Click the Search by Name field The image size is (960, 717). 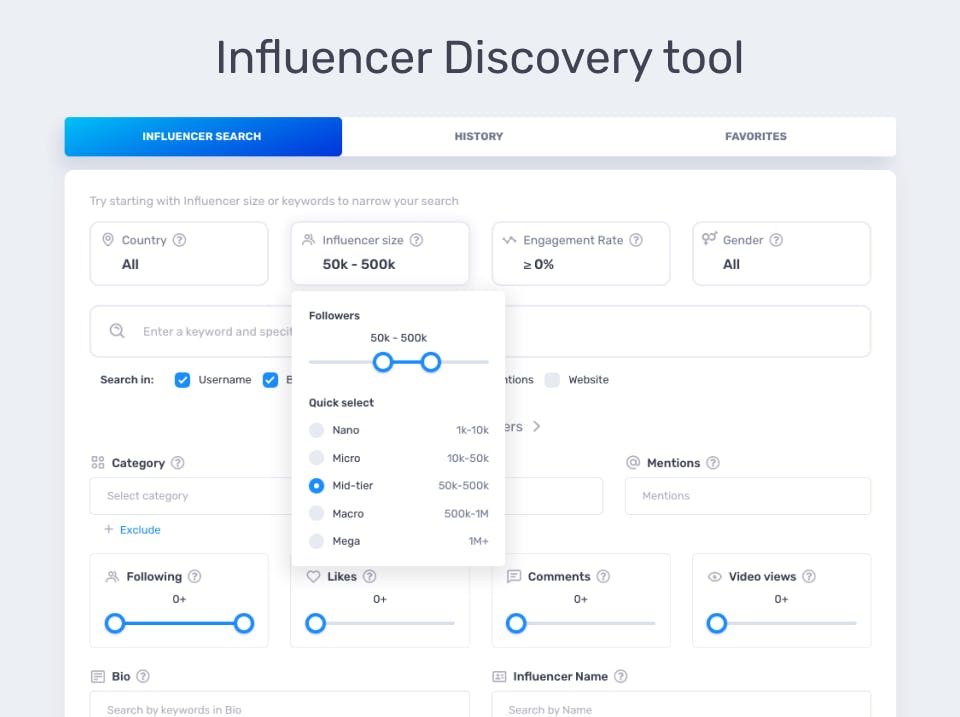tap(681, 704)
